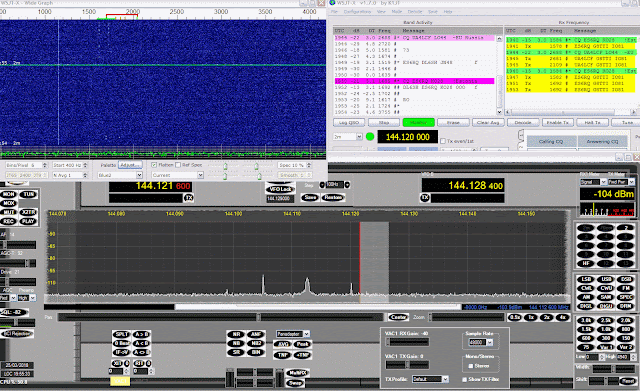Click the Swap button below MultiRX

(296, 383)
